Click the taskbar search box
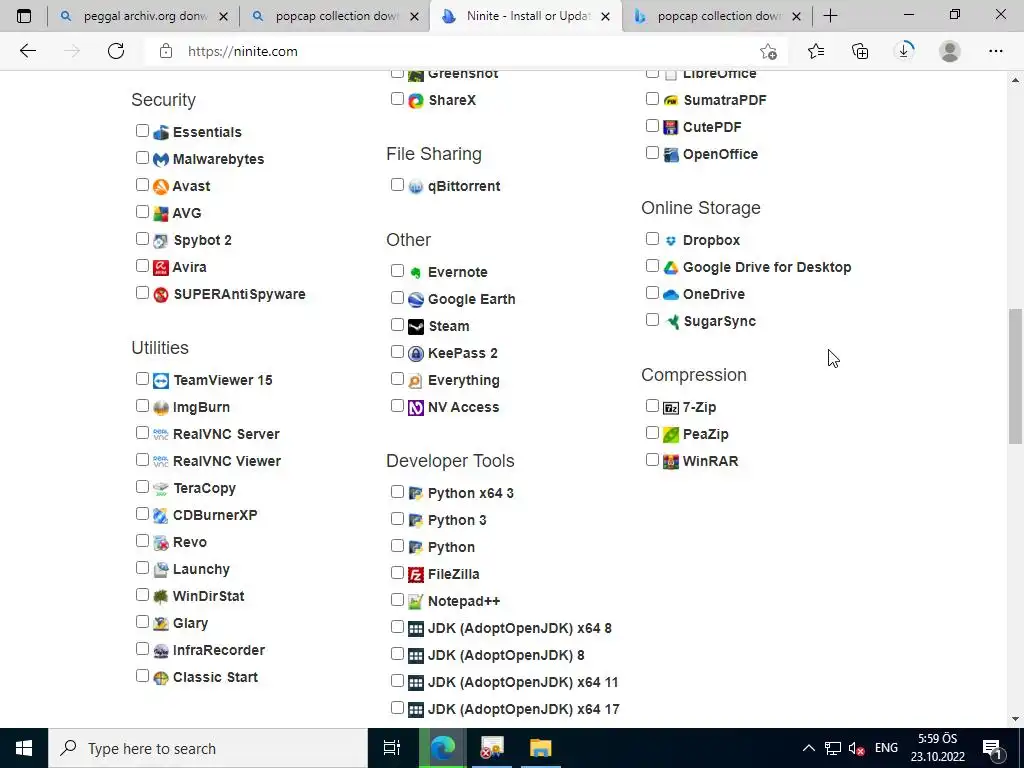Image resolution: width=1024 pixels, height=768 pixels. [208, 748]
